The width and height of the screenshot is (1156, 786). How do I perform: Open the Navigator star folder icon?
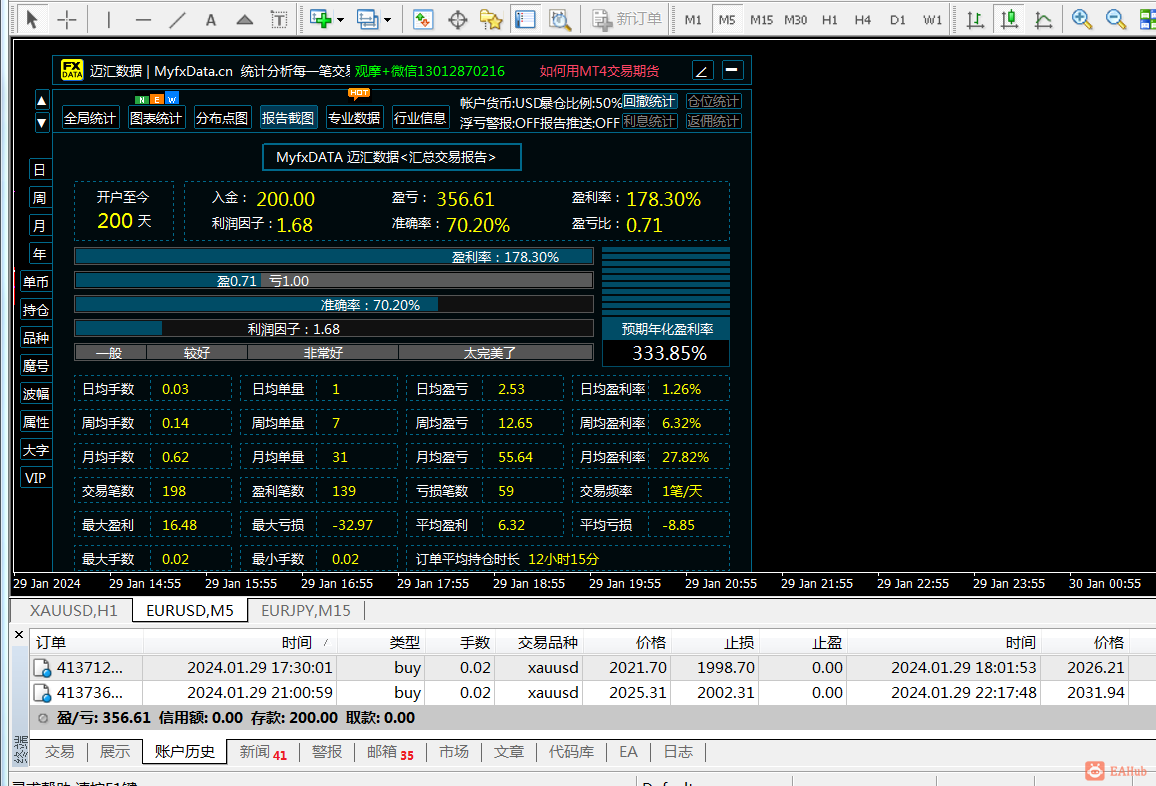[x=491, y=19]
